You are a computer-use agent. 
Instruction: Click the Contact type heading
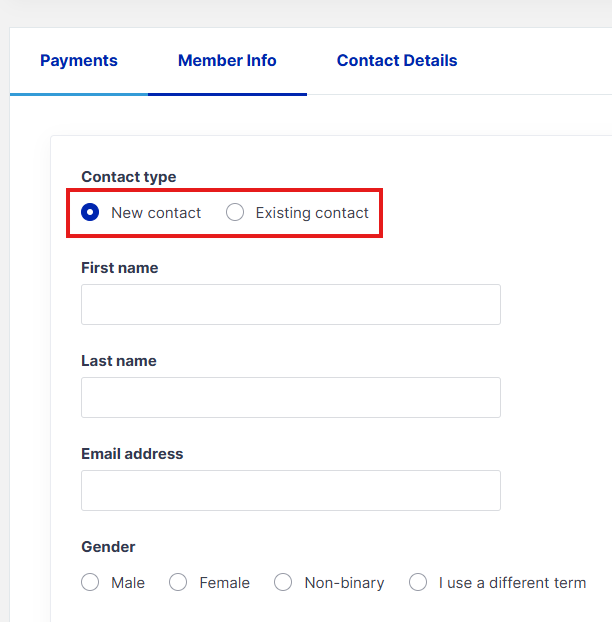(128, 177)
